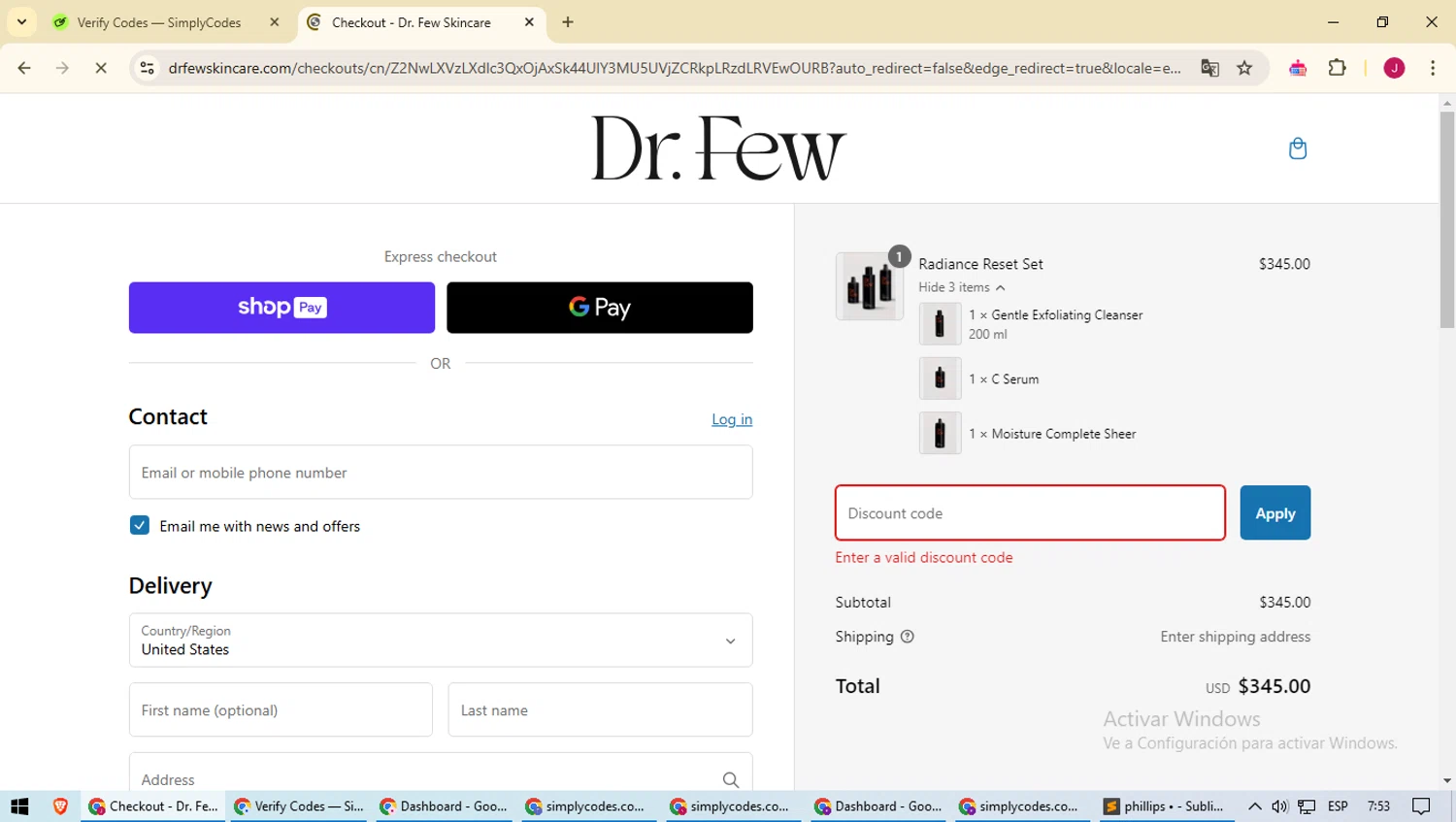Image resolution: width=1456 pixels, height=822 pixels.
Task: Click the Shipping help question mark icon
Action: [x=907, y=637]
